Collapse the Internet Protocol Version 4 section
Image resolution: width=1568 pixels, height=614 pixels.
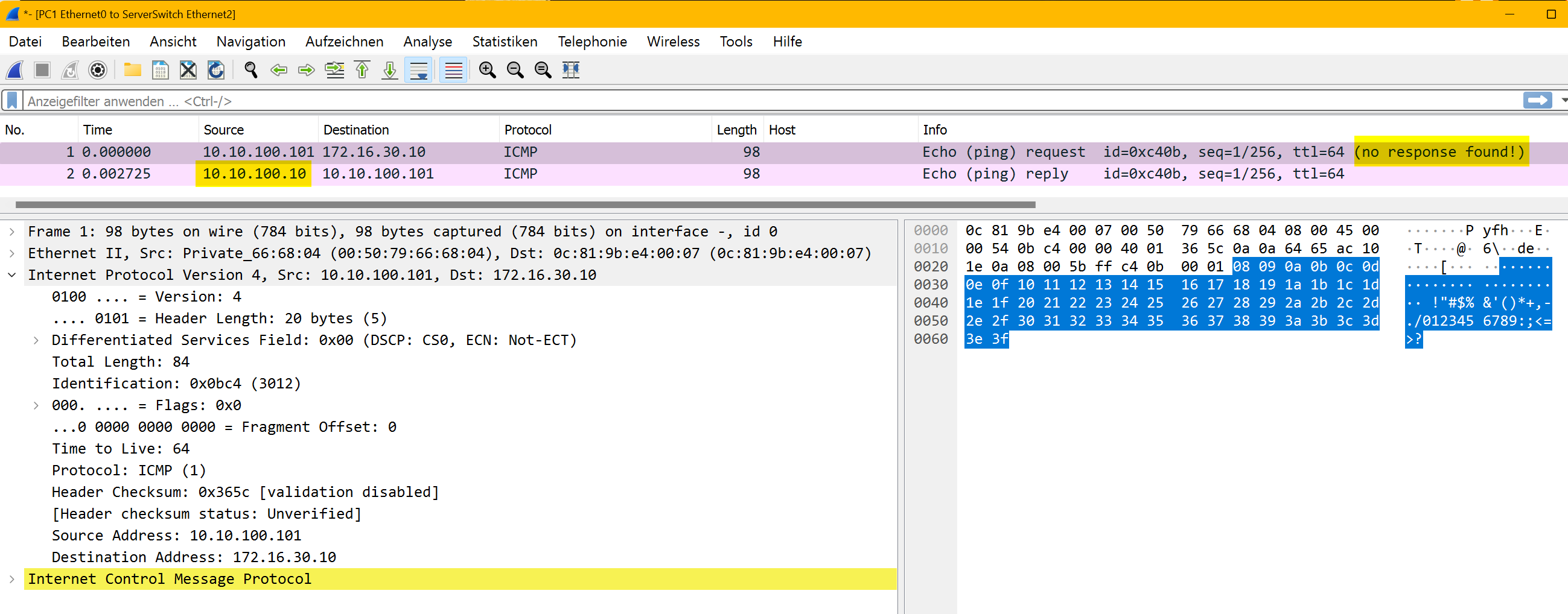click(x=12, y=275)
